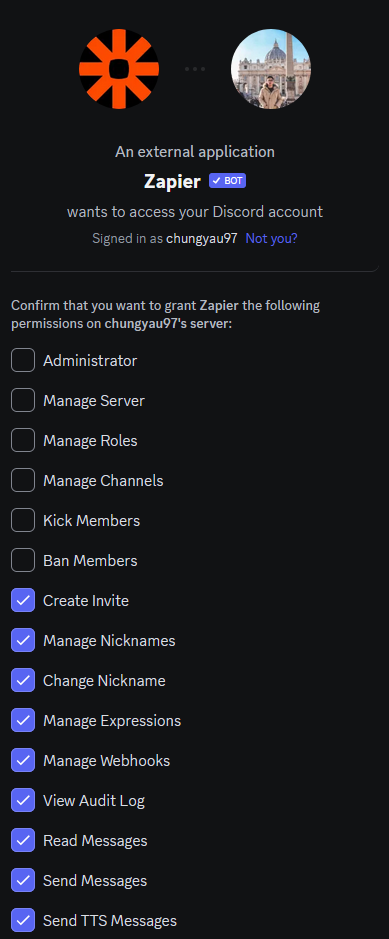Disable the Manage Webhooks checkbox

pyautogui.click(x=23, y=761)
